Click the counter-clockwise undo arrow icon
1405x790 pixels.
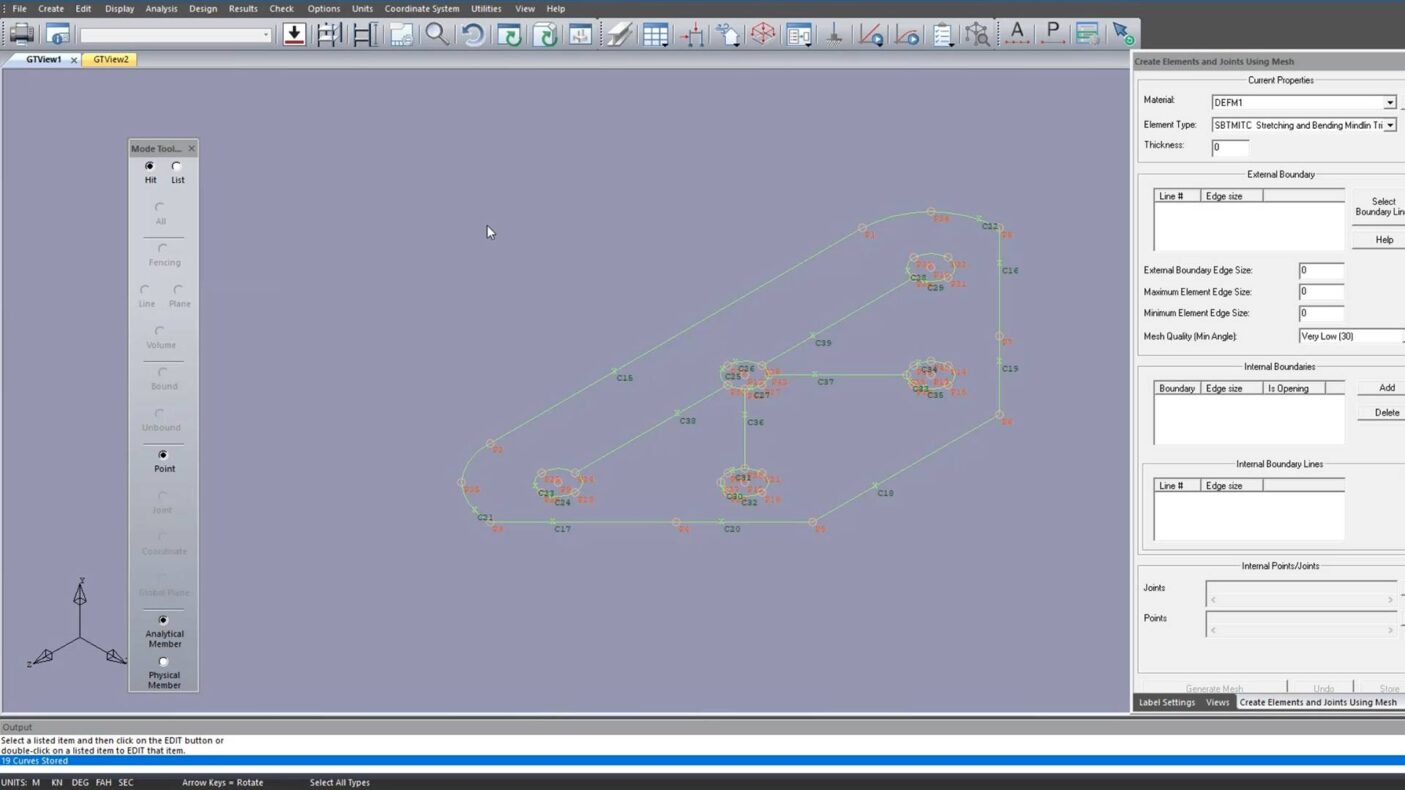pos(473,35)
